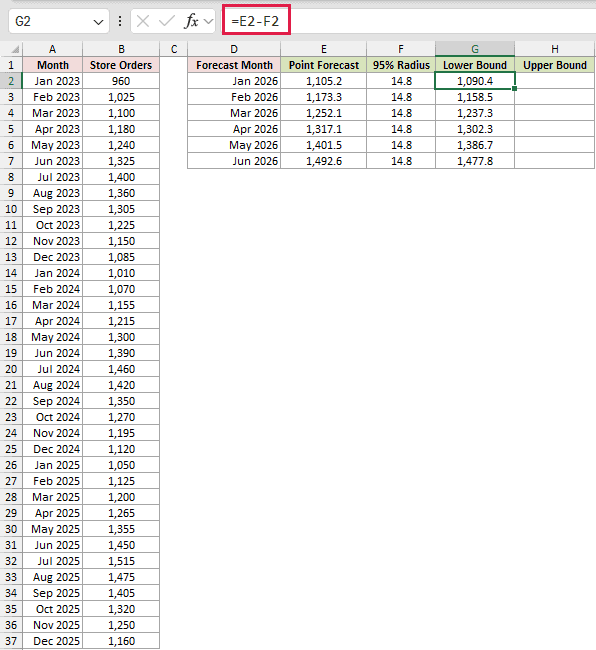Select point forecast cell 1,317.1
This screenshot has width=596, height=650.
pos(324,129)
